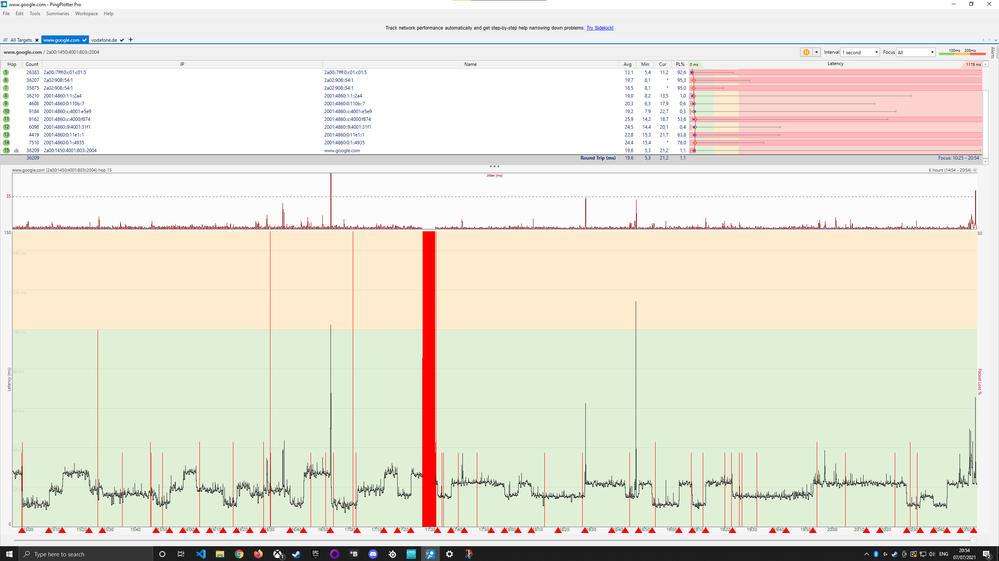Open the Windows Start menu
The image size is (999, 561).
click(x=9, y=554)
